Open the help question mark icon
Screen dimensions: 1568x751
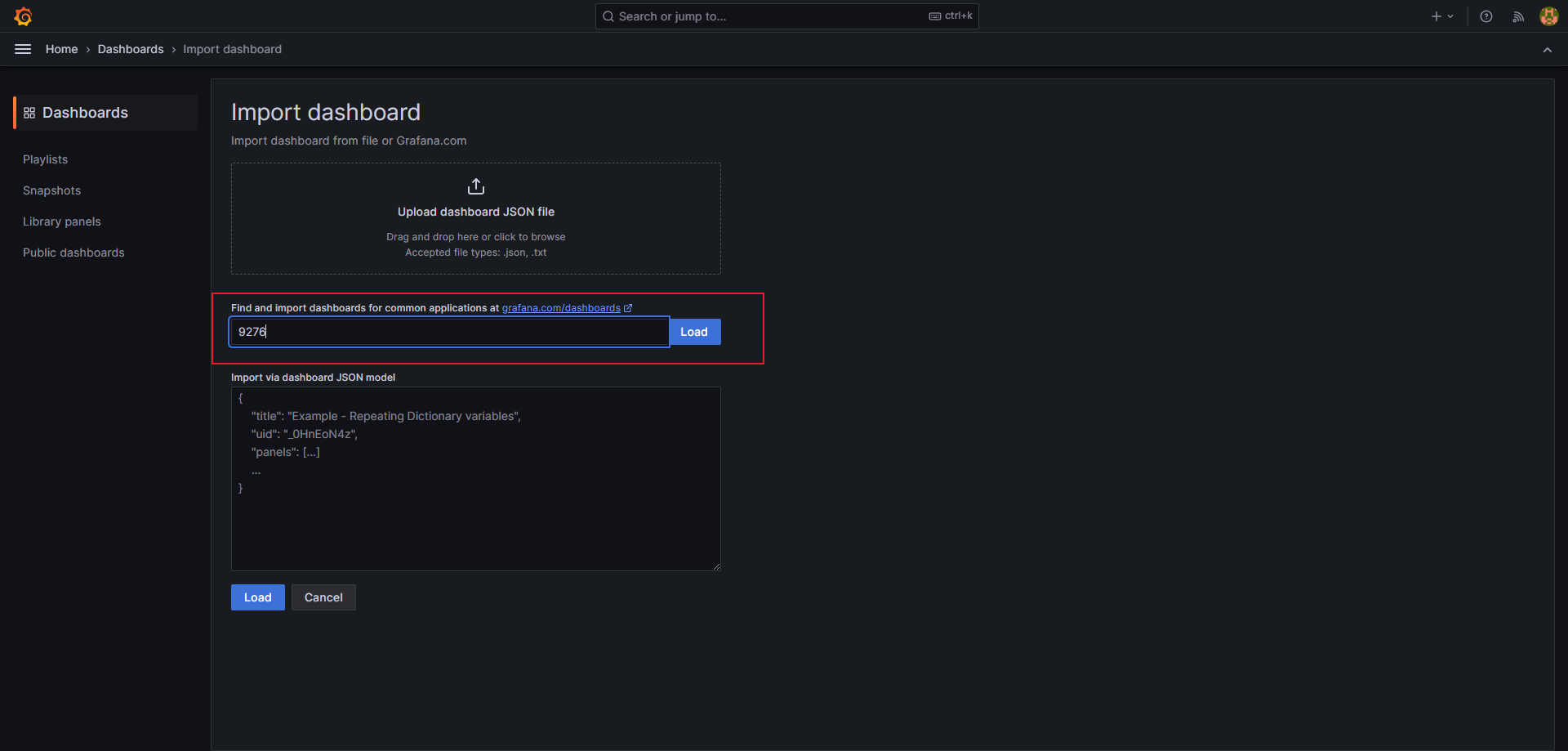[1486, 16]
